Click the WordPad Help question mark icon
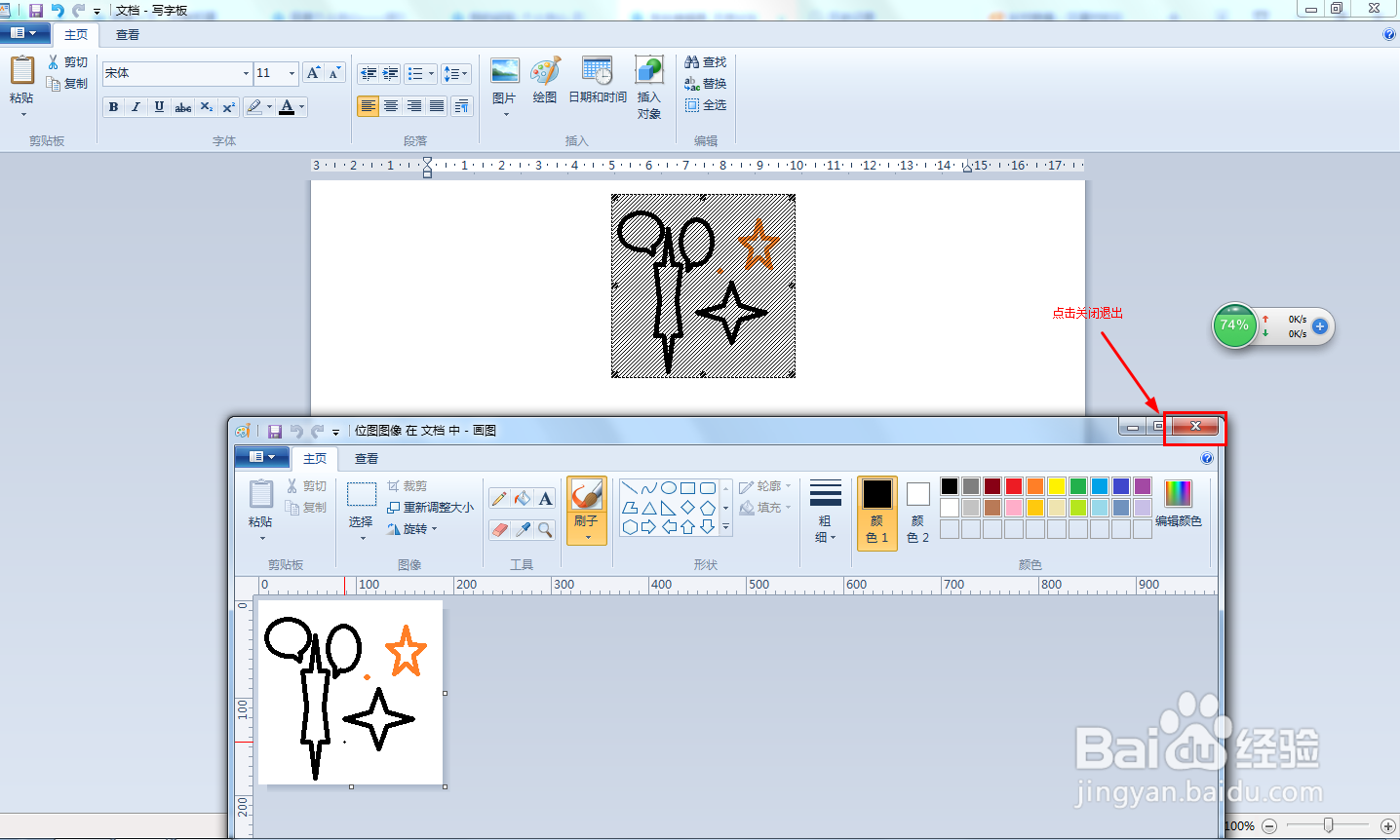 pos(1389,34)
